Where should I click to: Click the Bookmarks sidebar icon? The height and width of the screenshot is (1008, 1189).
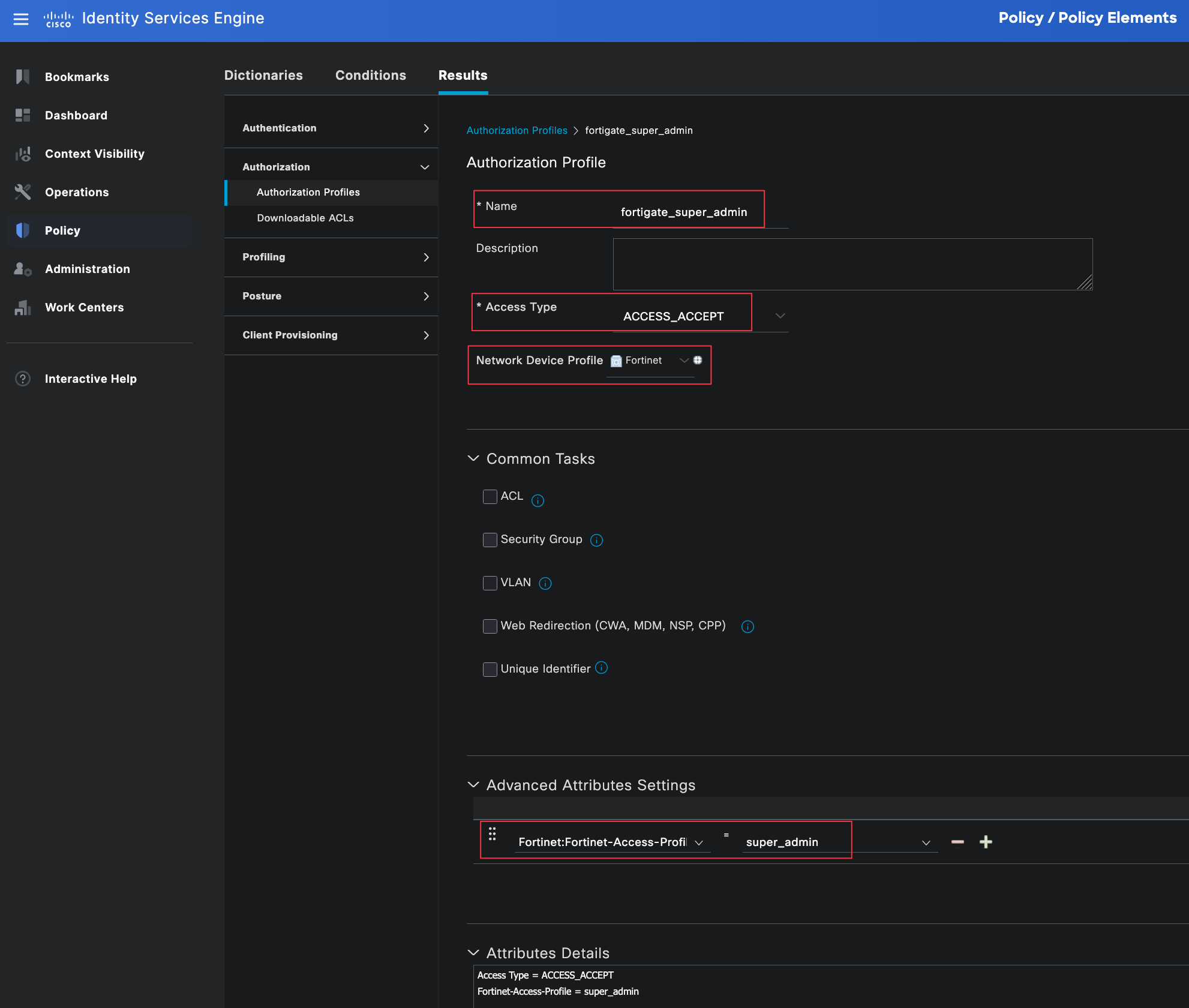click(x=23, y=77)
